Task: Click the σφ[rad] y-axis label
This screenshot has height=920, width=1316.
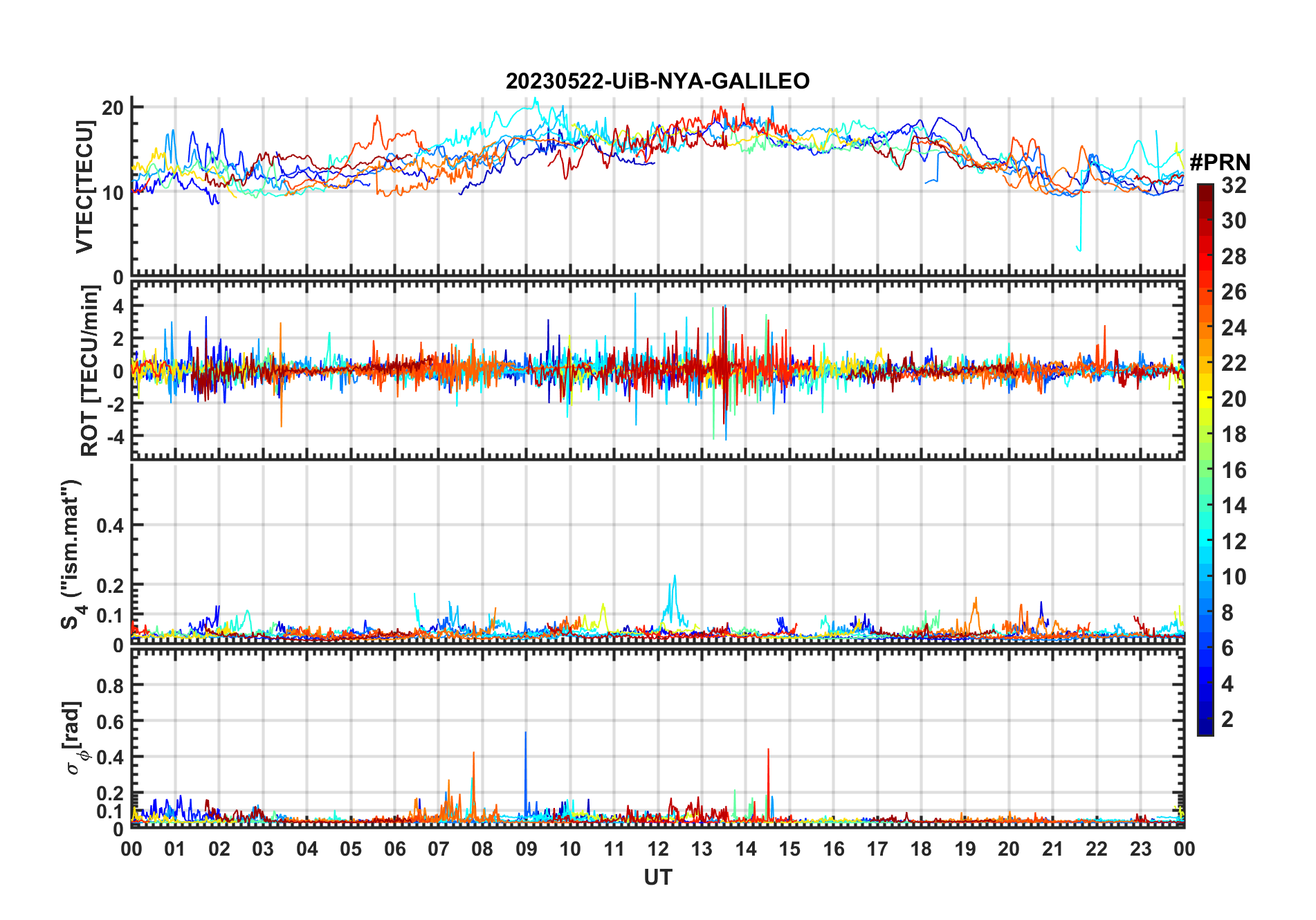Action: click(x=74, y=738)
